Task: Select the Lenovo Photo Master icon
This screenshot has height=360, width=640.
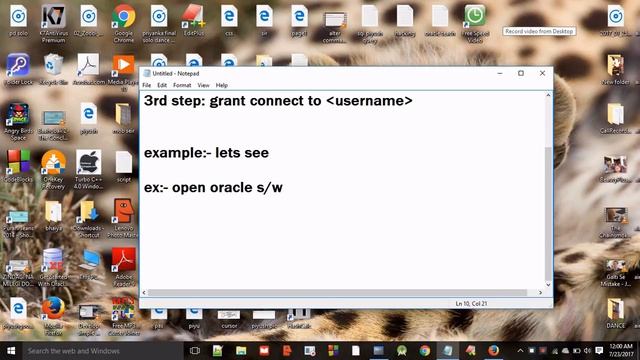Action: (124, 218)
